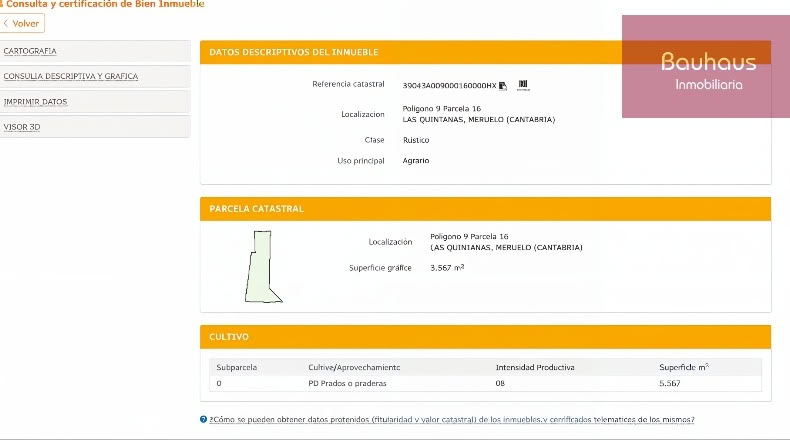Click the Superficie gráfica value 3.567 m²

coord(447,268)
